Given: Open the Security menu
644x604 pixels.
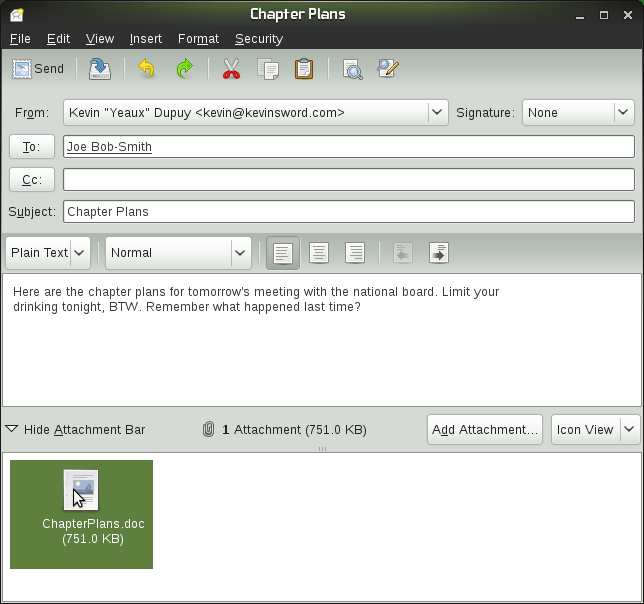Looking at the screenshot, I should [x=258, y=39].
